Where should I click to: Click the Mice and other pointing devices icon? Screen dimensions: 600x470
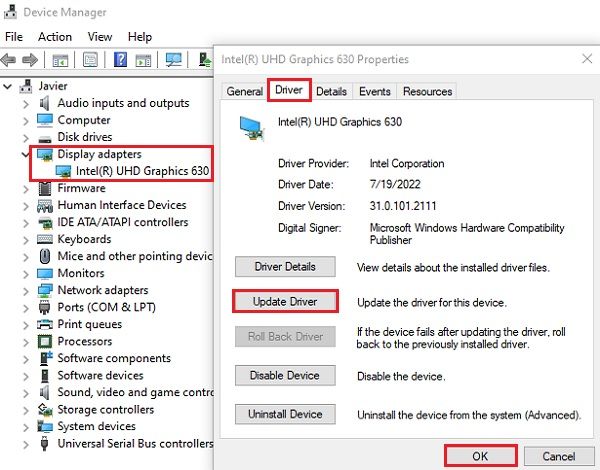45,256
